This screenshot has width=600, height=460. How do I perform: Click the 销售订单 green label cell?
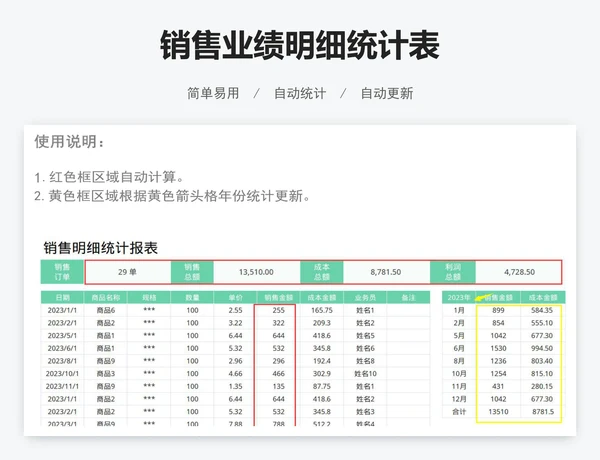pyautogui.click(x=62, y=272)
